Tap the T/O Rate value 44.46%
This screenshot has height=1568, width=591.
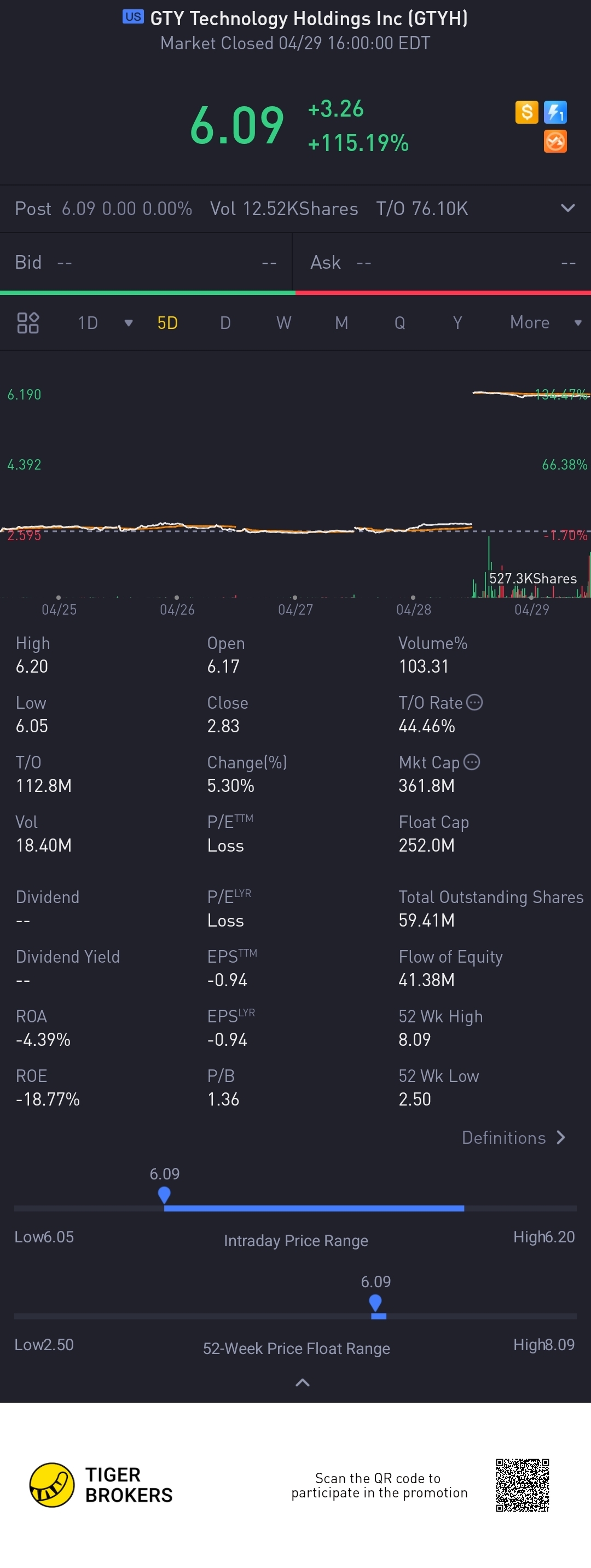point(427,726)
